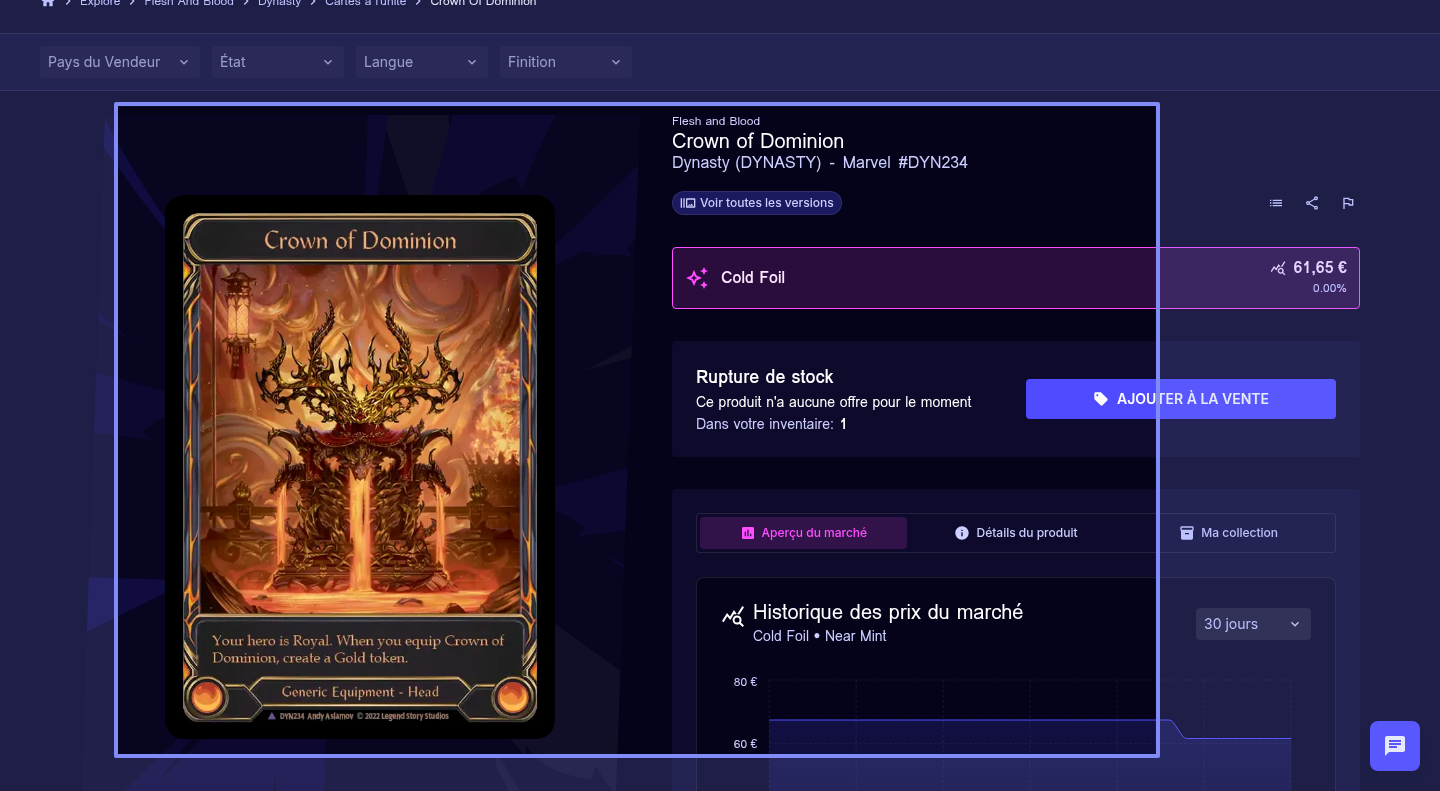The height and width of the screenshot is (791, 1440).
Task: Share this Crown of Dominion product page
Action: [x=1312, y=203]
